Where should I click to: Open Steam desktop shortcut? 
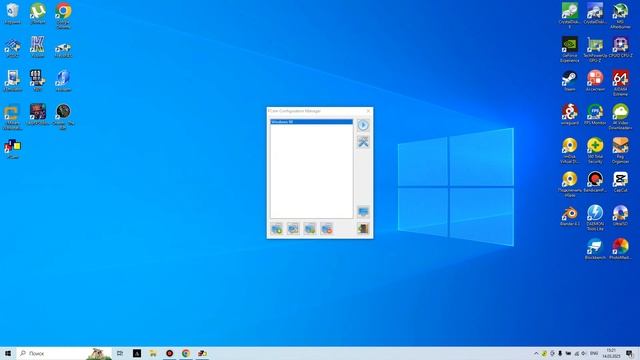click(x=569, y=81)
